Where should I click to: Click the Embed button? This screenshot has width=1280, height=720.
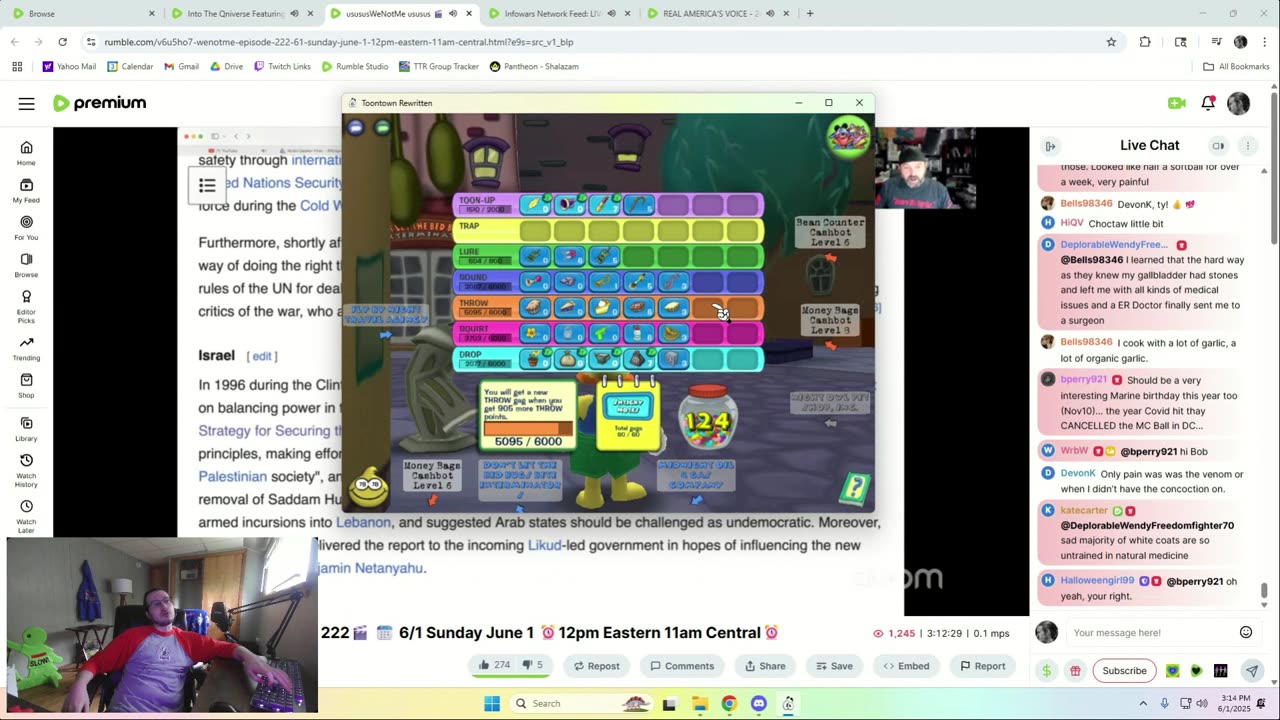point(906,666)
